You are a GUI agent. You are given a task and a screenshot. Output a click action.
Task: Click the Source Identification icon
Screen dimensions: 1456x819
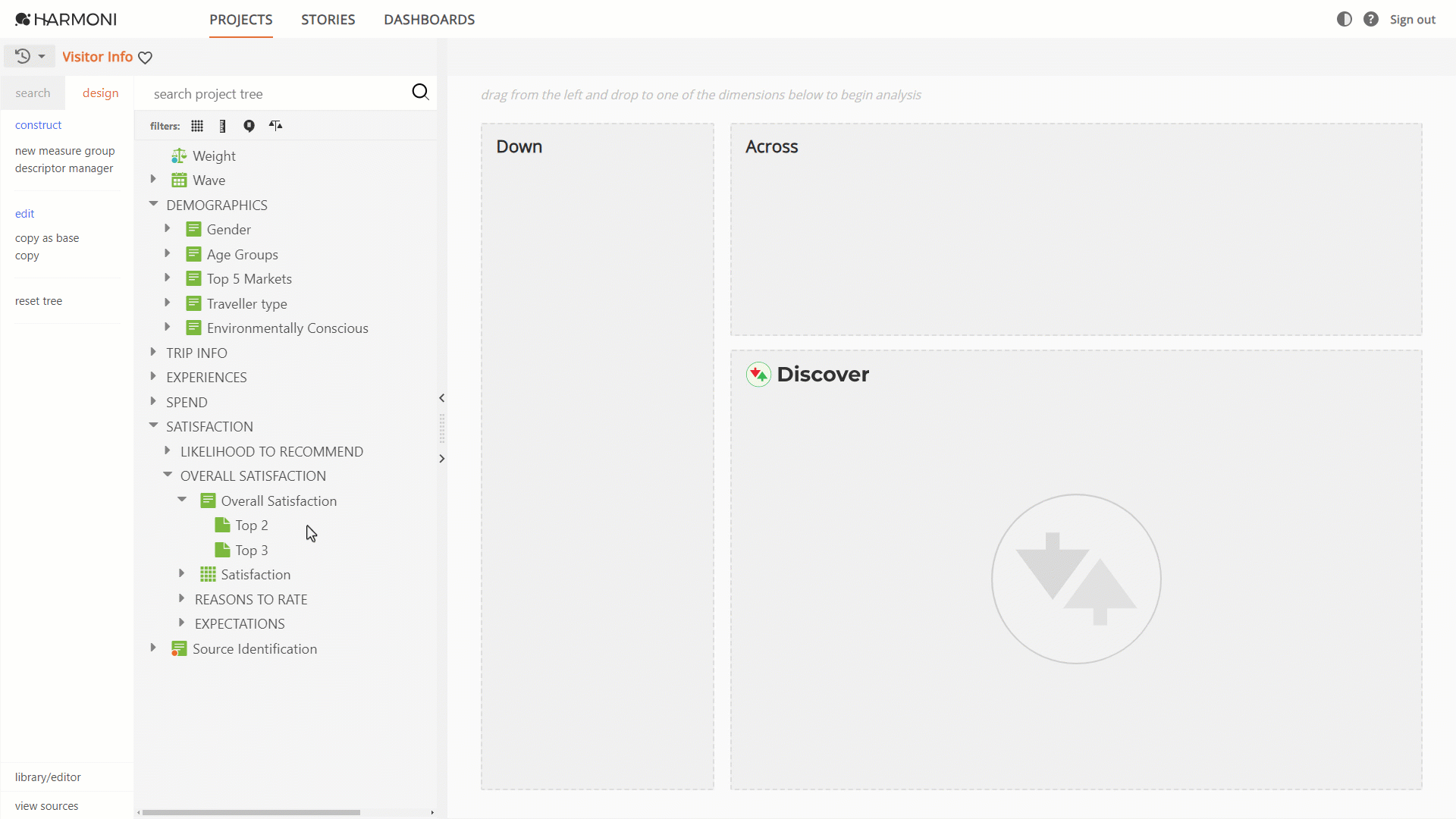coord(179,649)
